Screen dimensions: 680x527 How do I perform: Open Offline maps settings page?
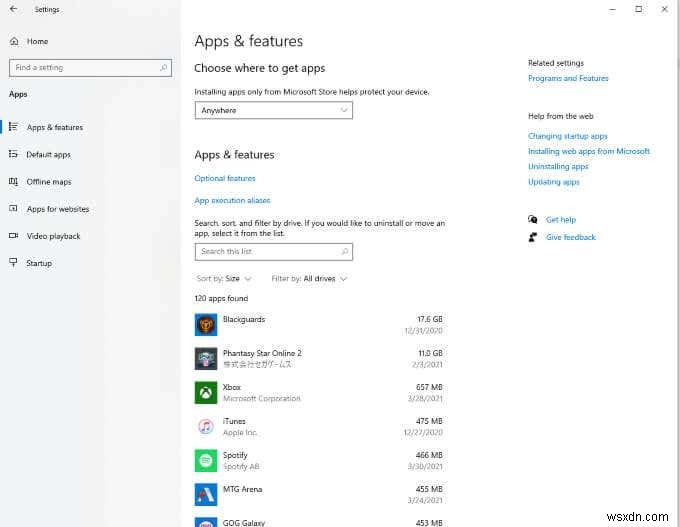click(49, 182)
